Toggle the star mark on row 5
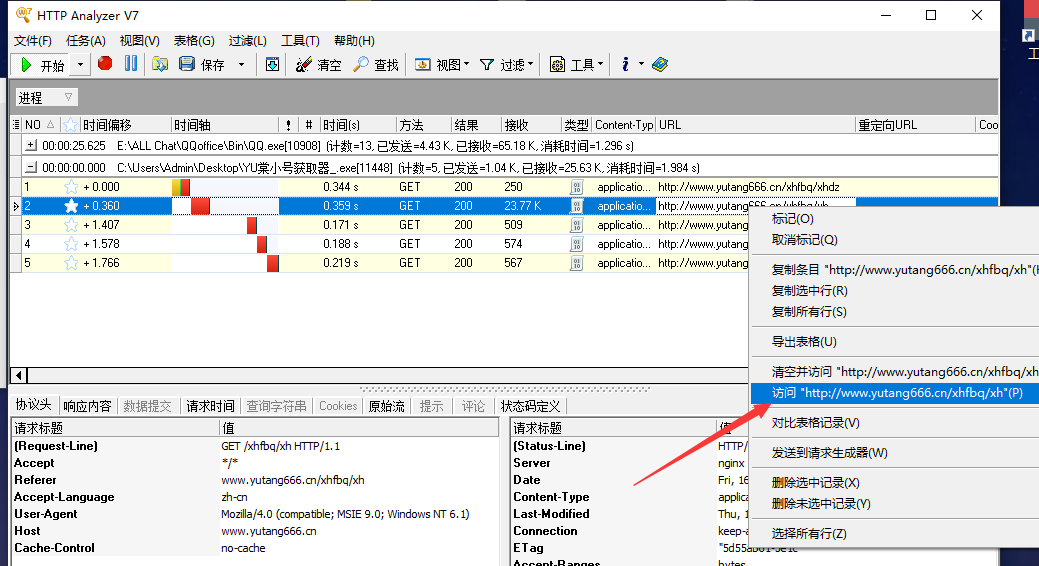This screenshot has width=1039, height=566. tap(70, 263)
